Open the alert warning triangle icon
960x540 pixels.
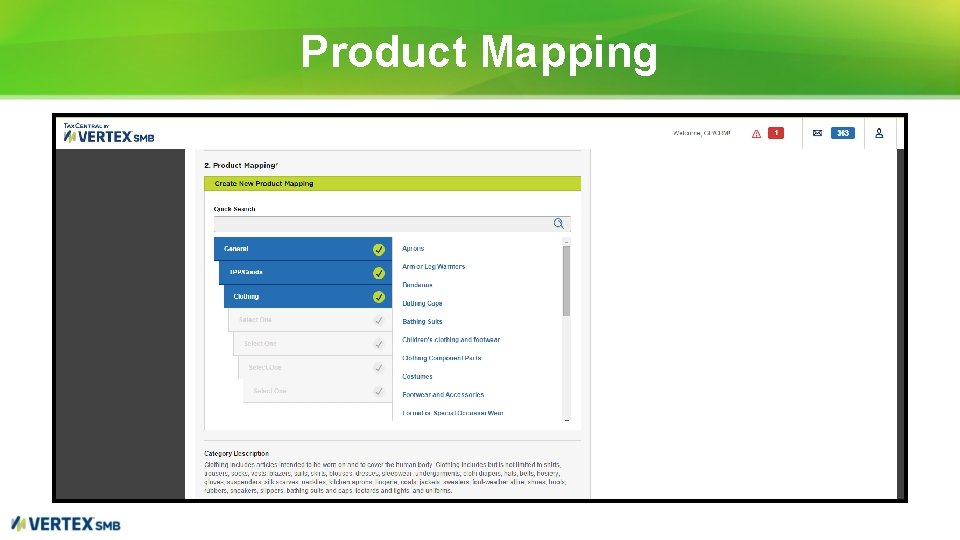[x=756, y=133]
